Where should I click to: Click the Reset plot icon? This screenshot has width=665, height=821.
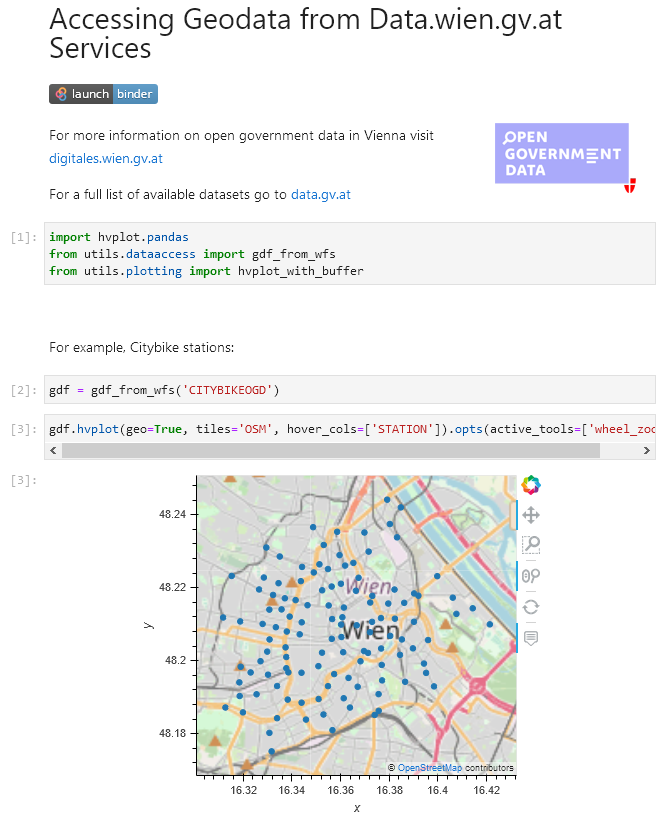click(x=531, y=606)
